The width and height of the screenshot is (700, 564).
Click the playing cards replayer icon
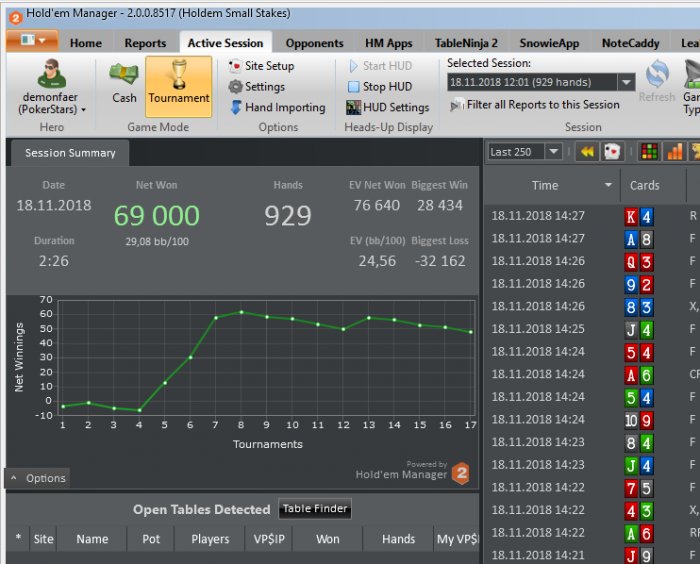pyautogui.click(x=612, y=152)
